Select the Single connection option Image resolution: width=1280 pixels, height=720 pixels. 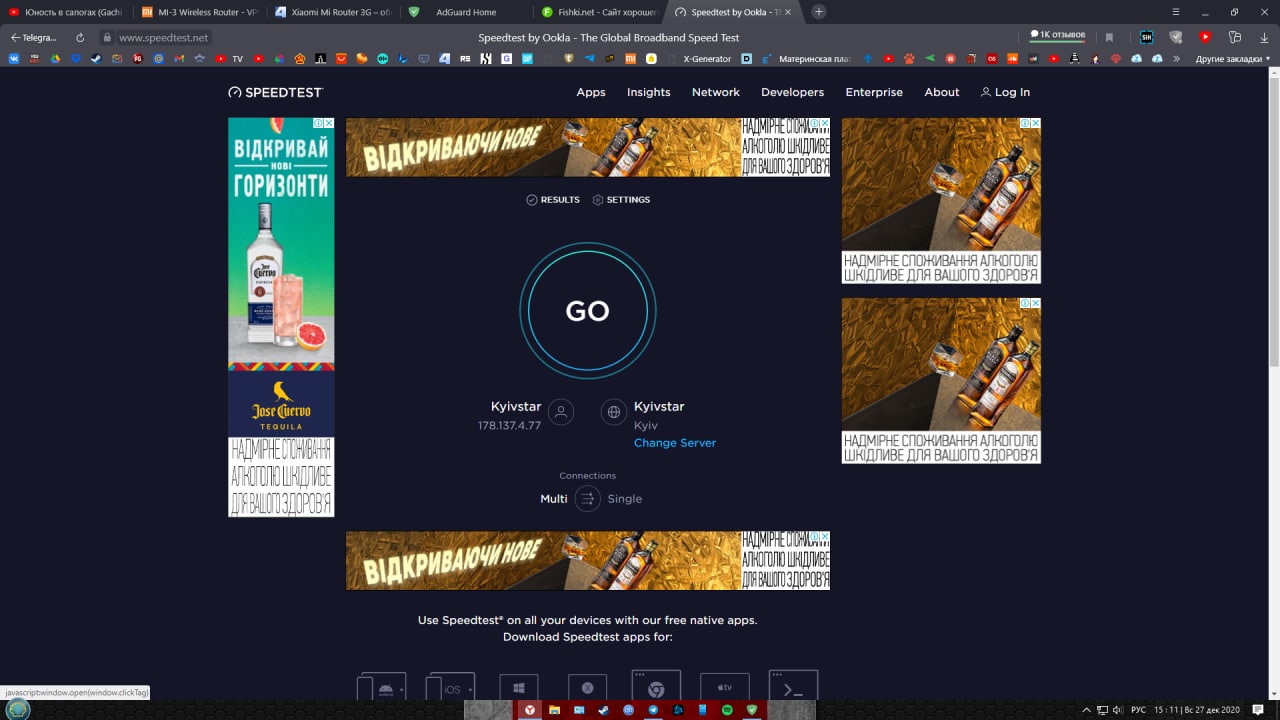click(x=625, y=499)
